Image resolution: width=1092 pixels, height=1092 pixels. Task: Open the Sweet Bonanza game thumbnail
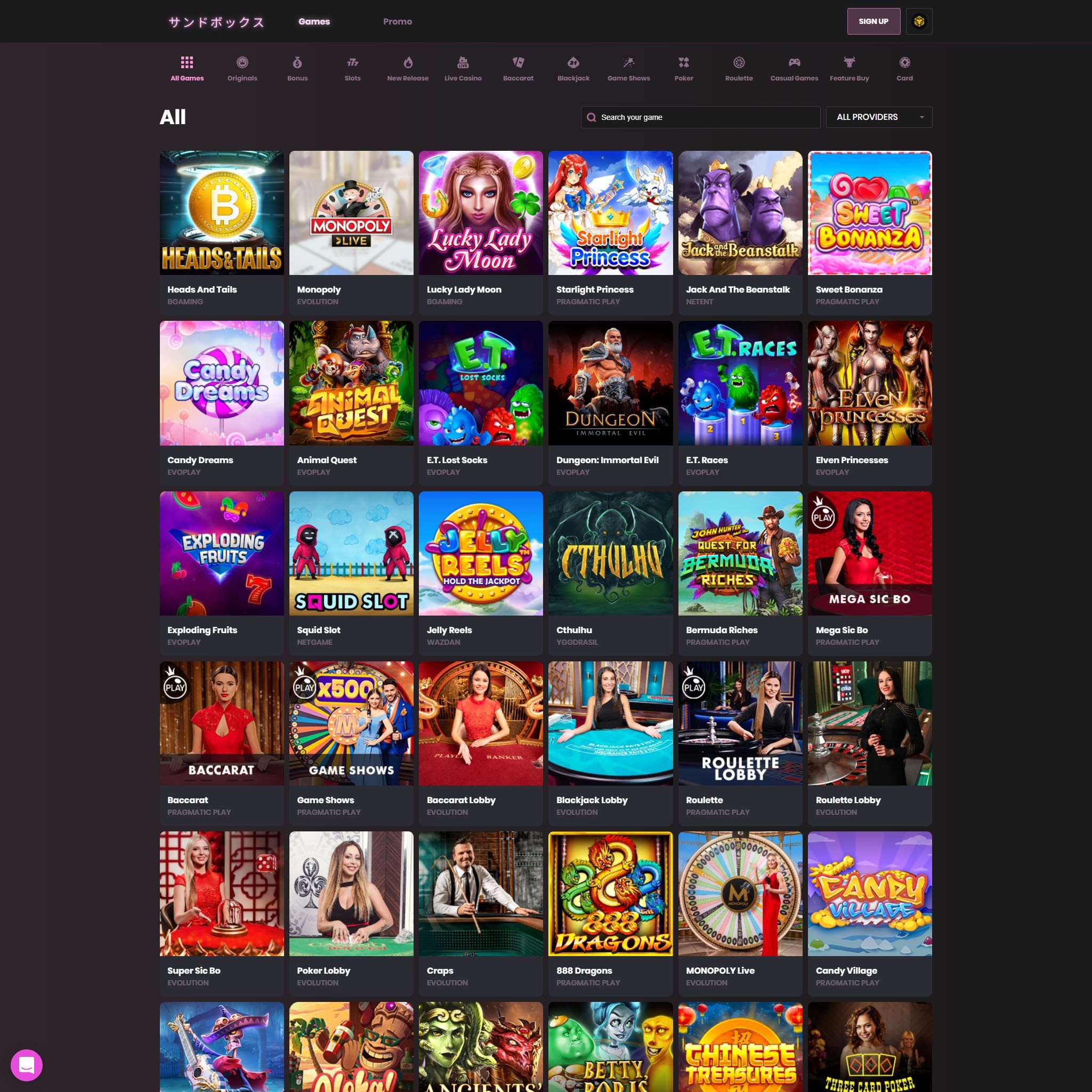(x=869, y=213)
